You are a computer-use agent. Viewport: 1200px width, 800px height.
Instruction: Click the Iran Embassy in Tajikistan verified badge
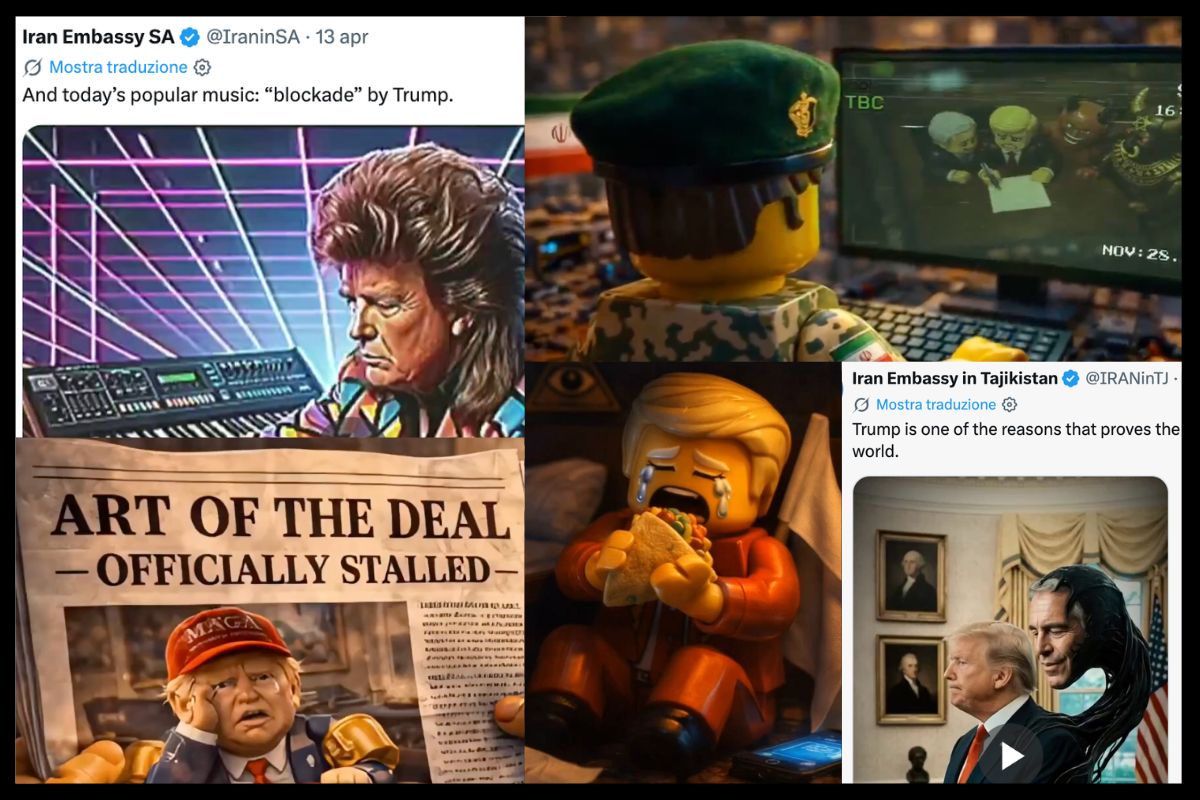(x=1071, y=378)
